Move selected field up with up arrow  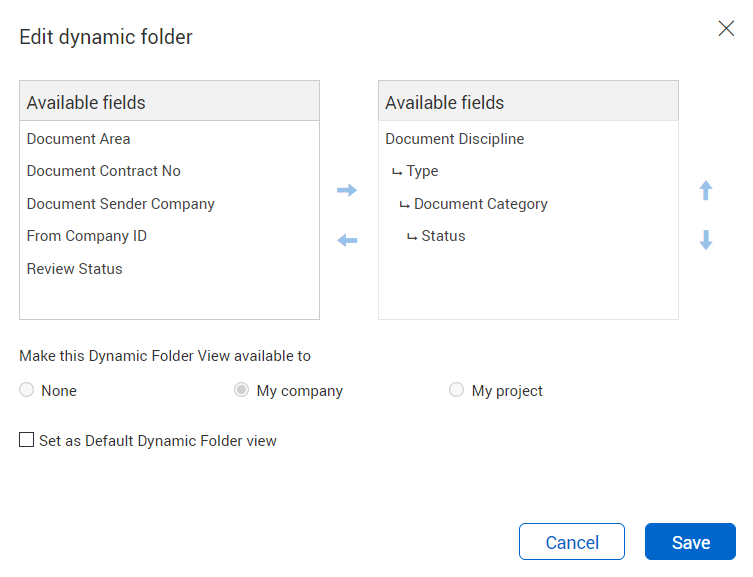705,190
